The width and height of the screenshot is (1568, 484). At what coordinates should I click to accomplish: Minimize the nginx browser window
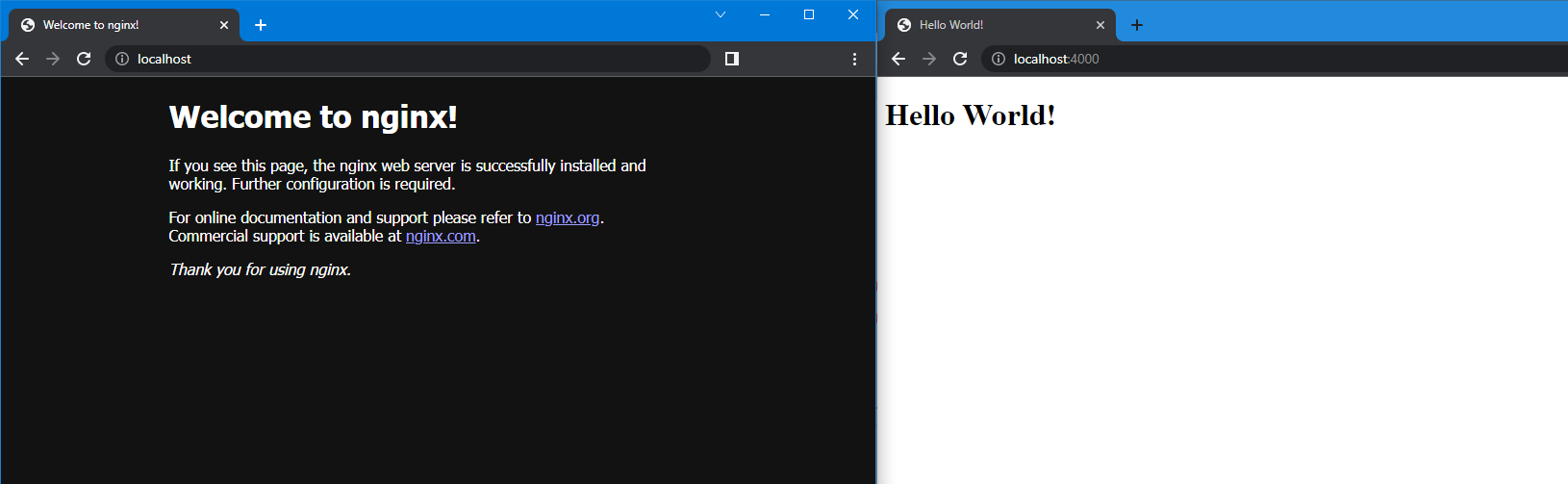click(x=765, y=14)
